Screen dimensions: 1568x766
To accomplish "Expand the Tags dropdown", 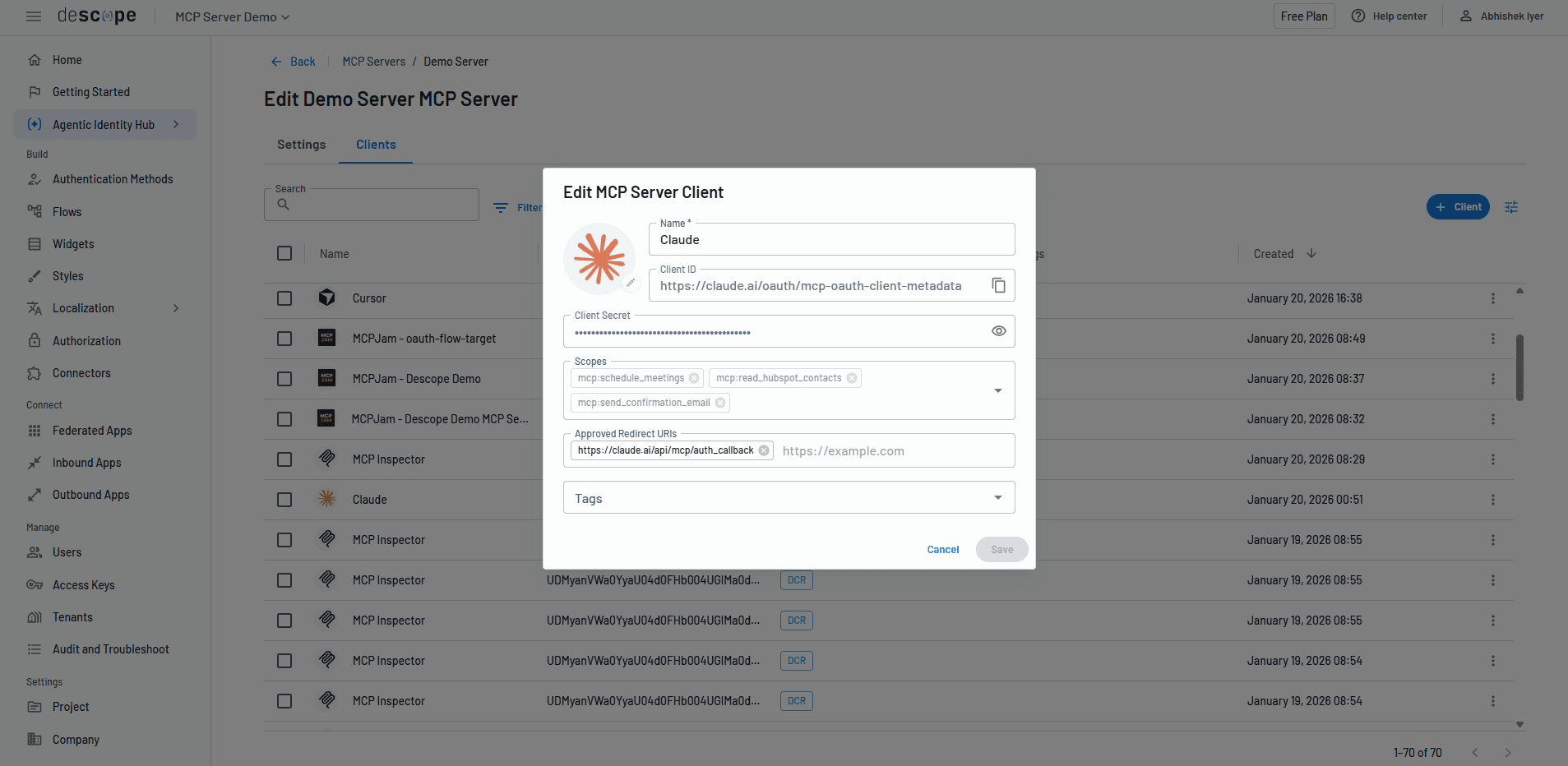I will click(x=997, y=497).
